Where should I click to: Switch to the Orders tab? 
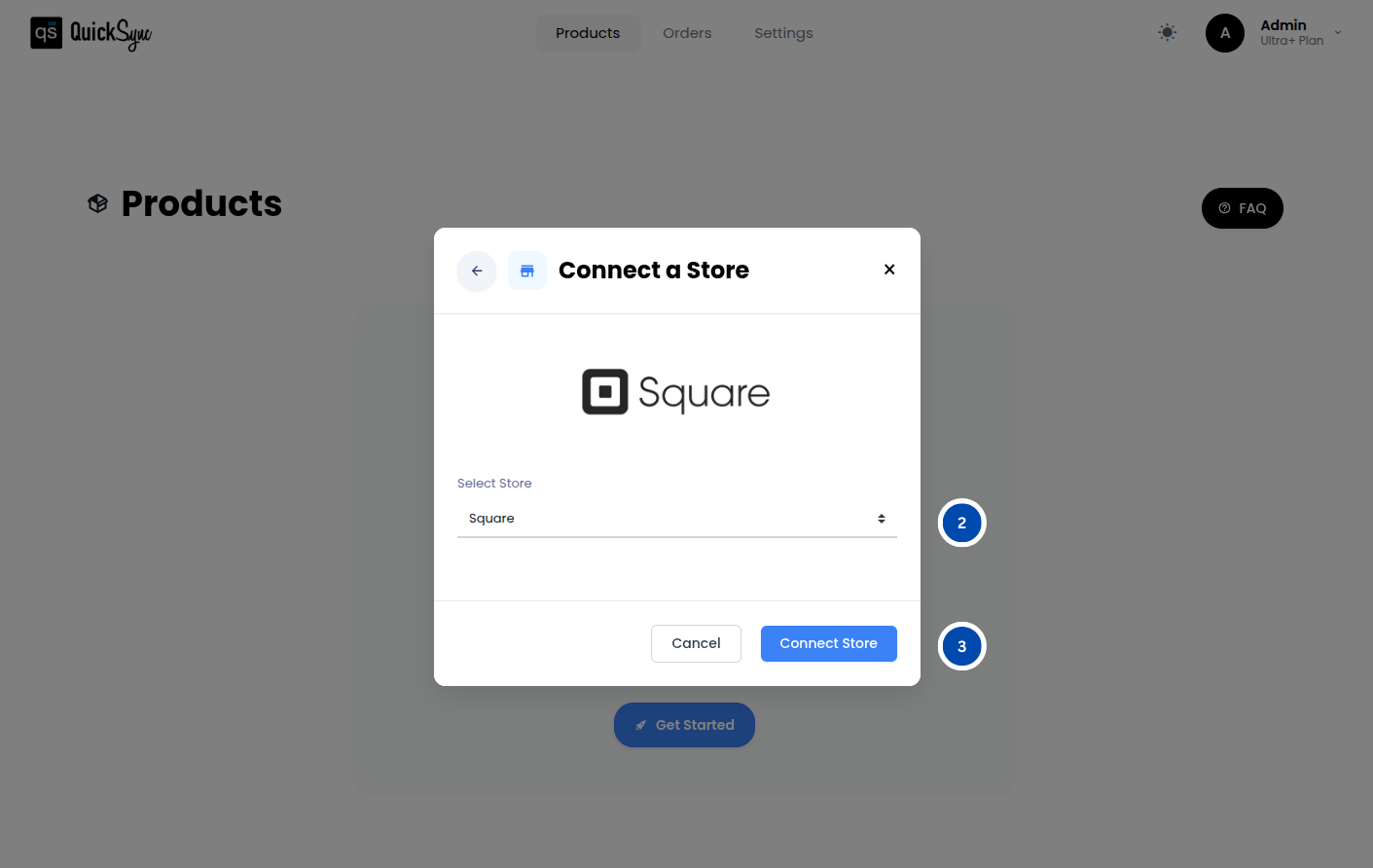point(687,32)
